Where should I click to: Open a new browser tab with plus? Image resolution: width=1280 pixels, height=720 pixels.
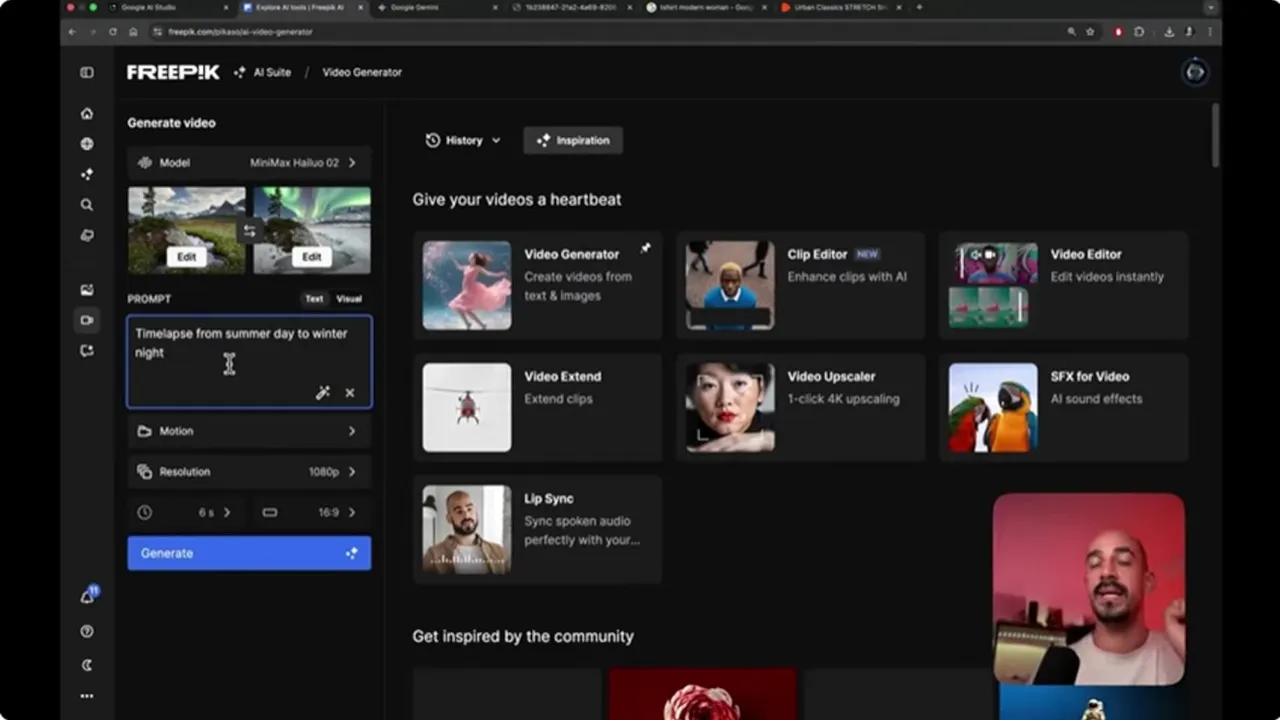pos(919,7)
